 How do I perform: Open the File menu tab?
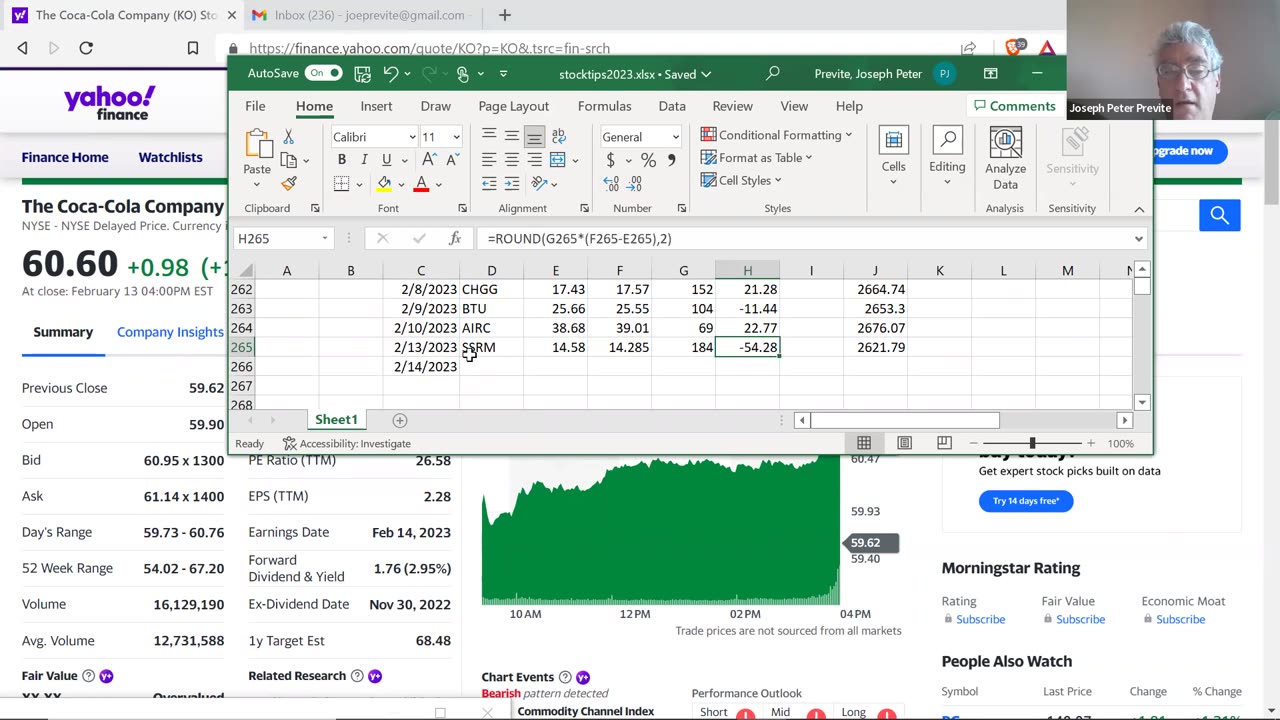tap(255, 106)
